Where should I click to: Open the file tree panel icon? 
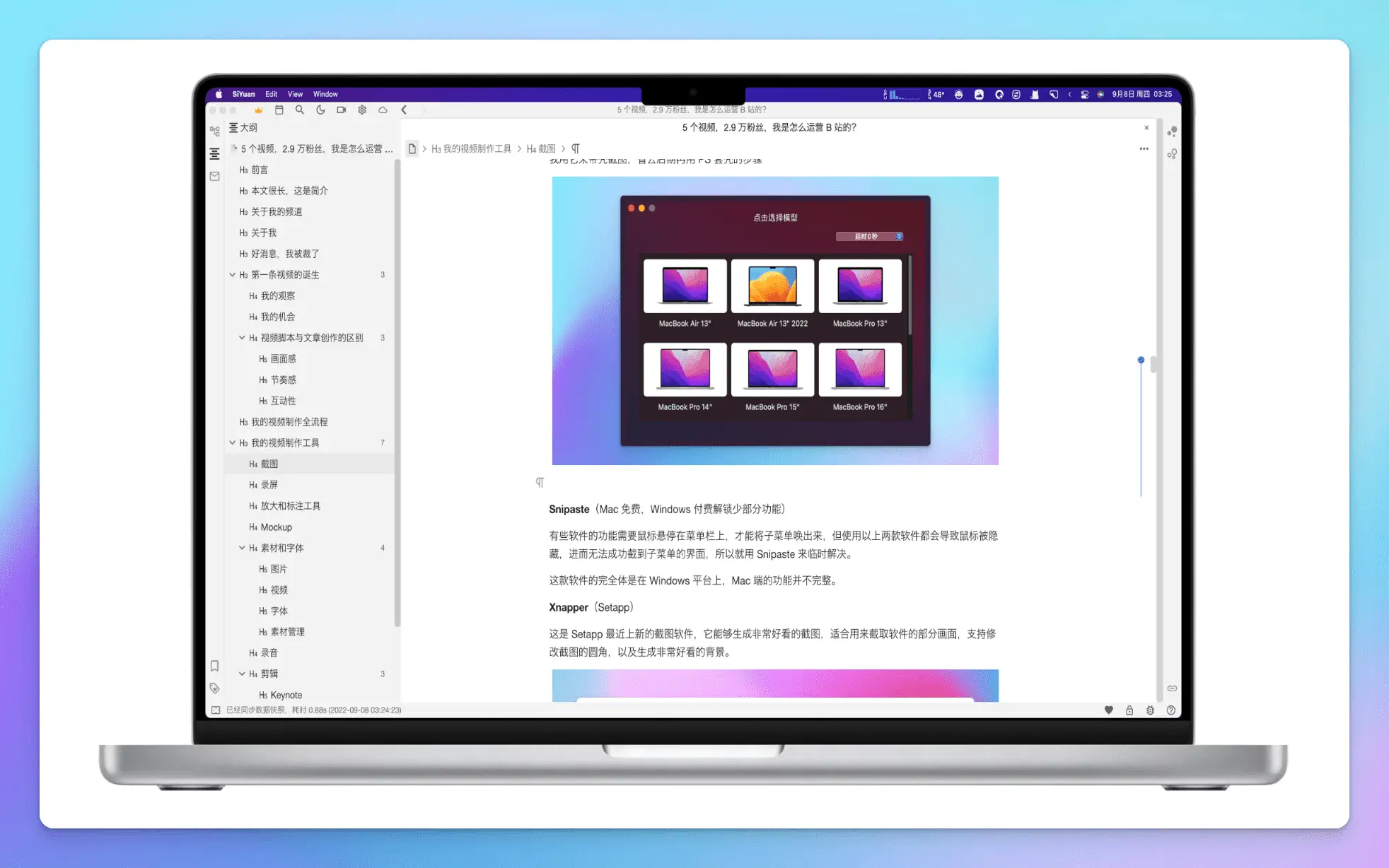pyautogui.click(x=214, y=131)
